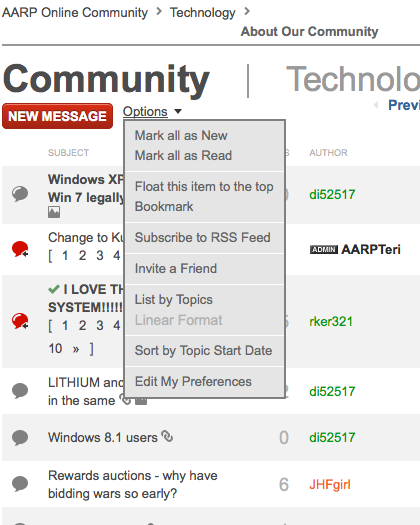This screenshot has width=420, height=525.
Task: Click speech bubble icon beside Windows 8.1 users
Action: pyautogui.click(x=20, y=438)
